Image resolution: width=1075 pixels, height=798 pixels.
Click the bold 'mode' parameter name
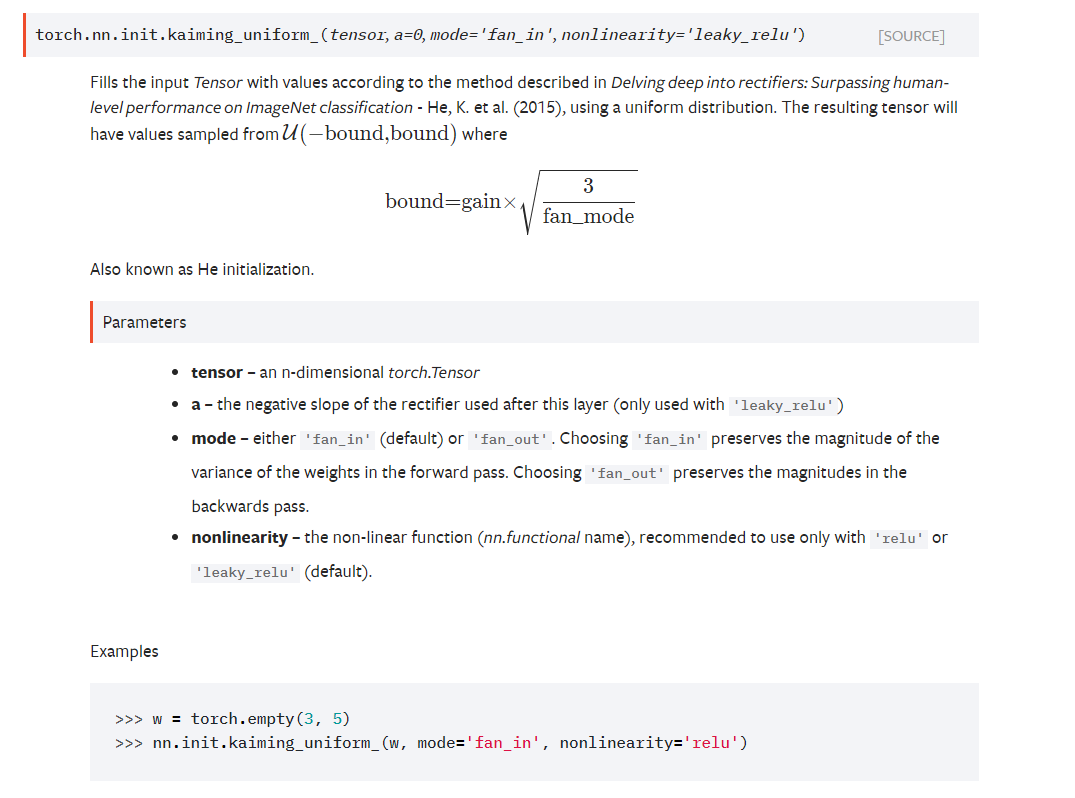pyautogui.click(x=213, y=438)
